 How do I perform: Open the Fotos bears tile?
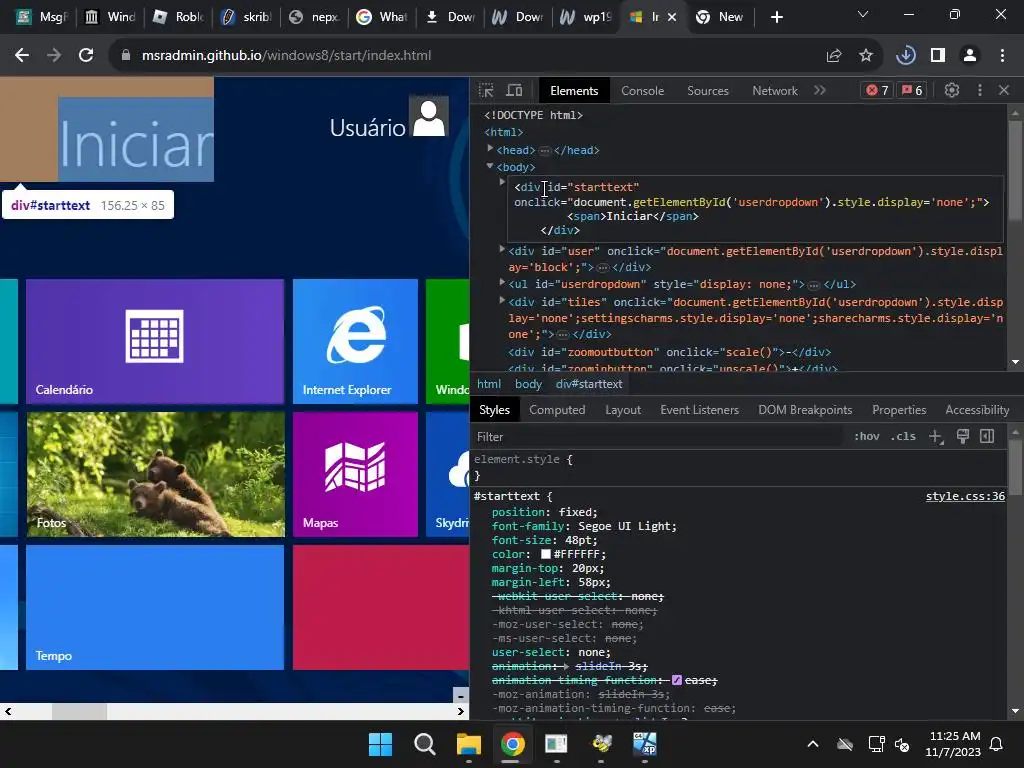[155, 474]
